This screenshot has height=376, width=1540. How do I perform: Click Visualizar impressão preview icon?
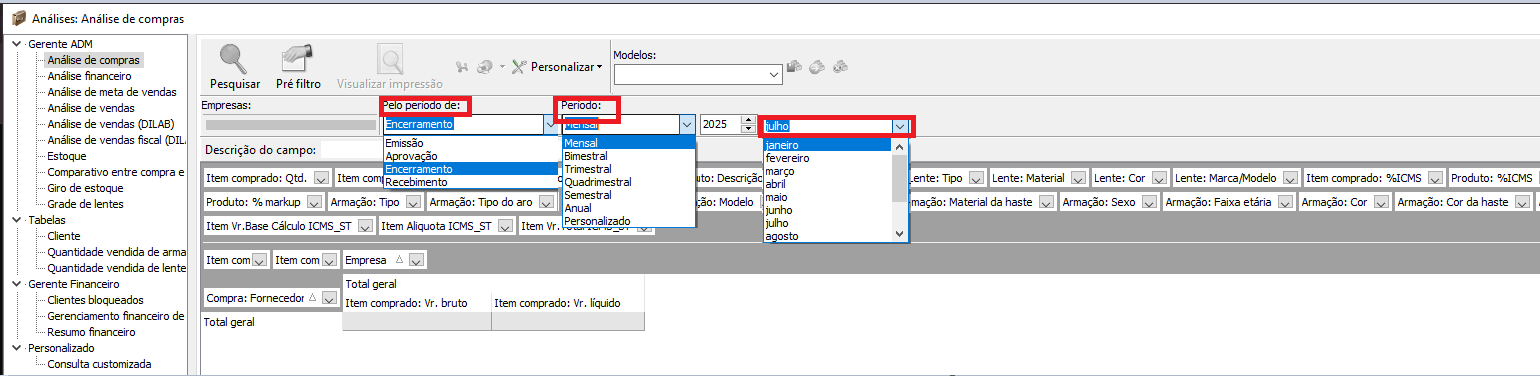389,67
